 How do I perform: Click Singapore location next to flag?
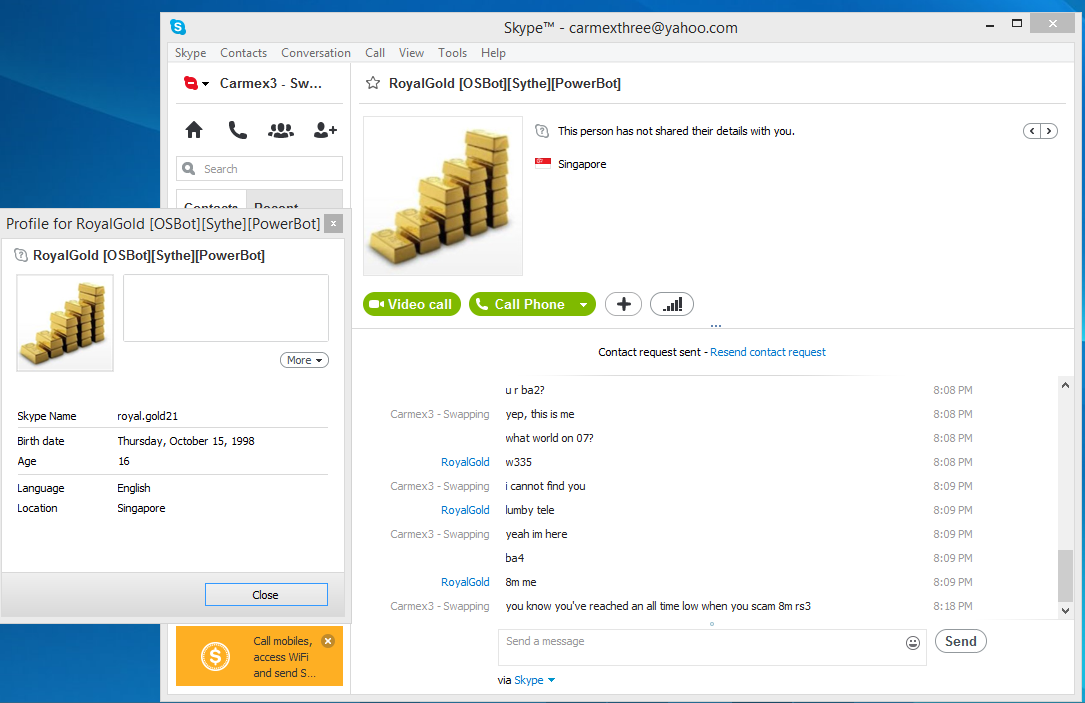582,164
